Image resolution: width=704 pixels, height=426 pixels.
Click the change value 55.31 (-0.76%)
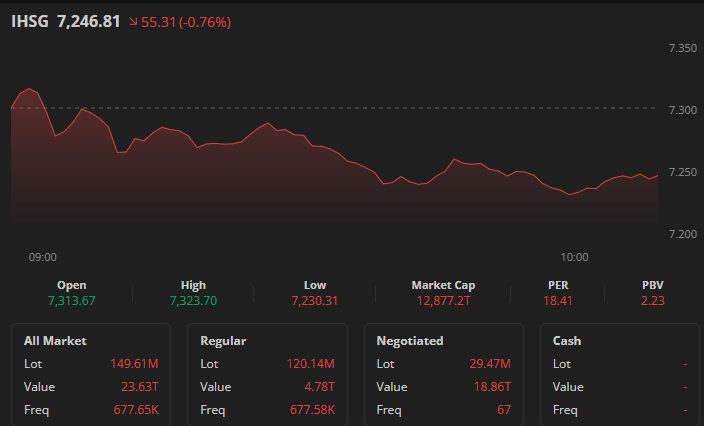[x=186, y=22]
